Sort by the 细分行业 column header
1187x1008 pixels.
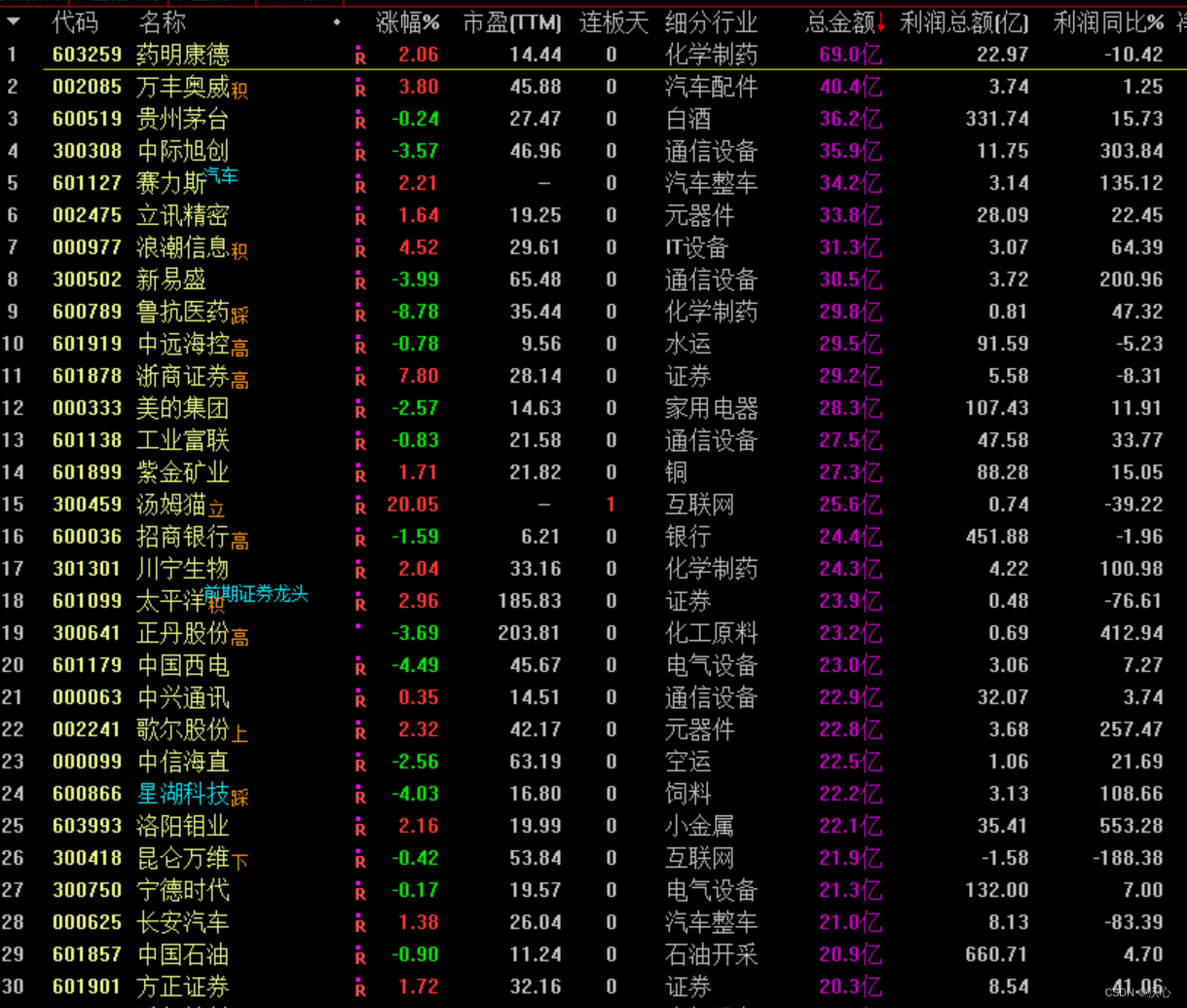click(711, 22)
